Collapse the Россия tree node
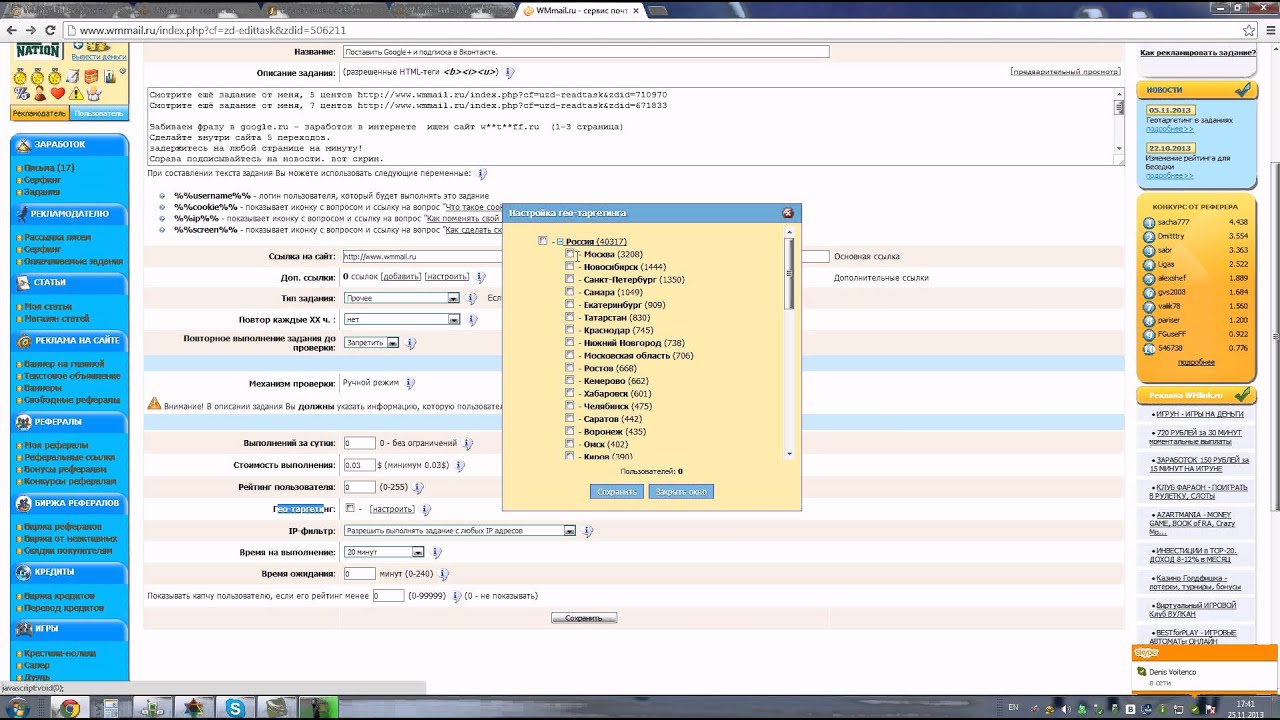Screen dimensions: 1280x720 pos(561,242)
